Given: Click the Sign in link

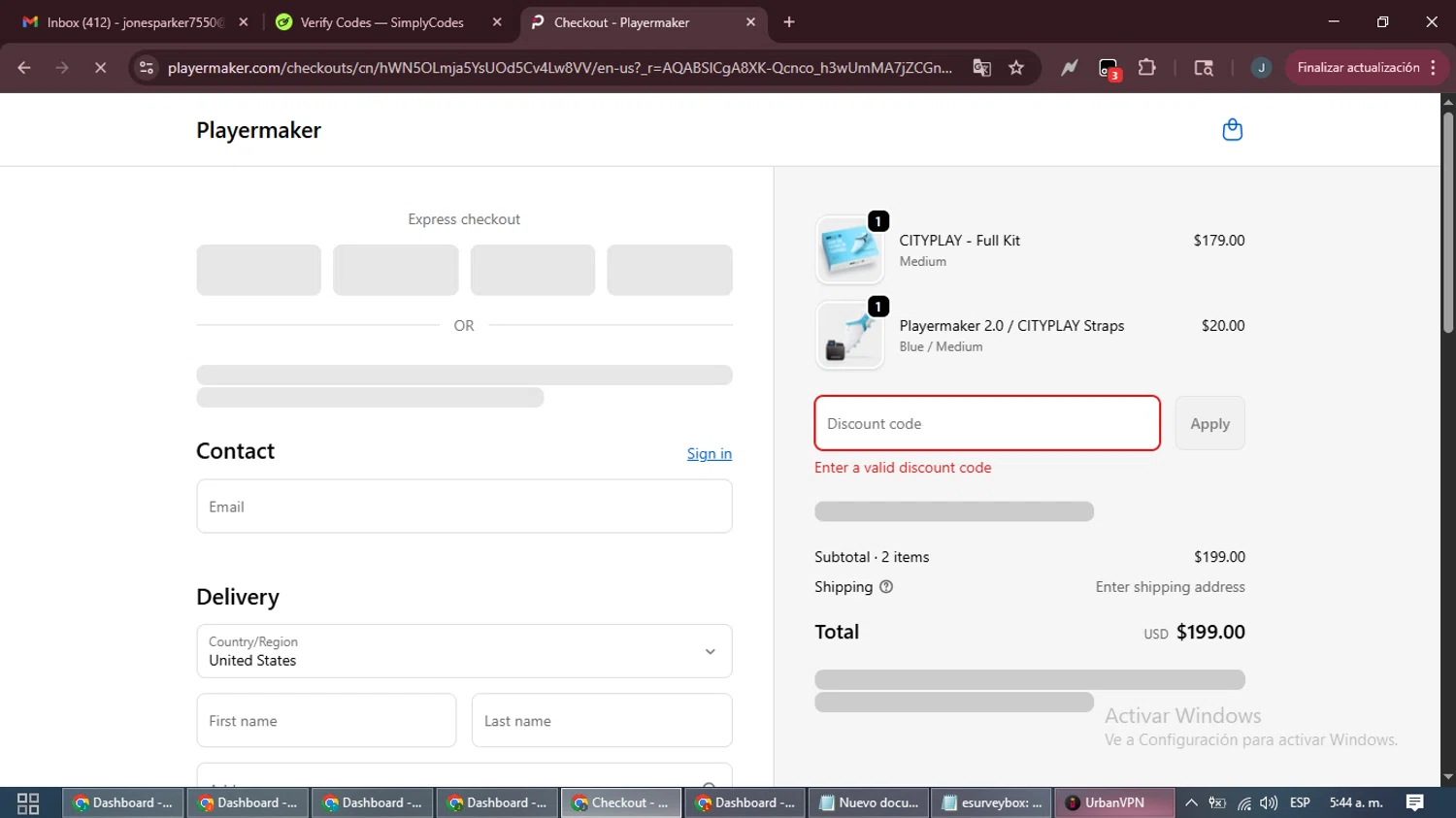Looking at the screenshot, I should coord(710,453).
